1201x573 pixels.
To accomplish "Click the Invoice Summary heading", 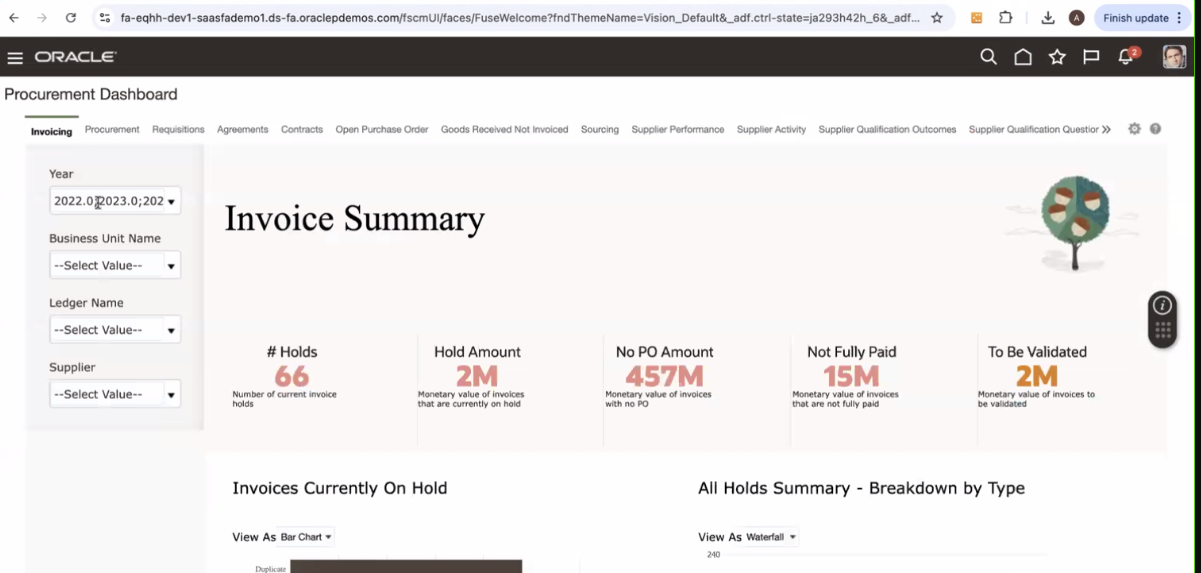I will coord(355,219).
